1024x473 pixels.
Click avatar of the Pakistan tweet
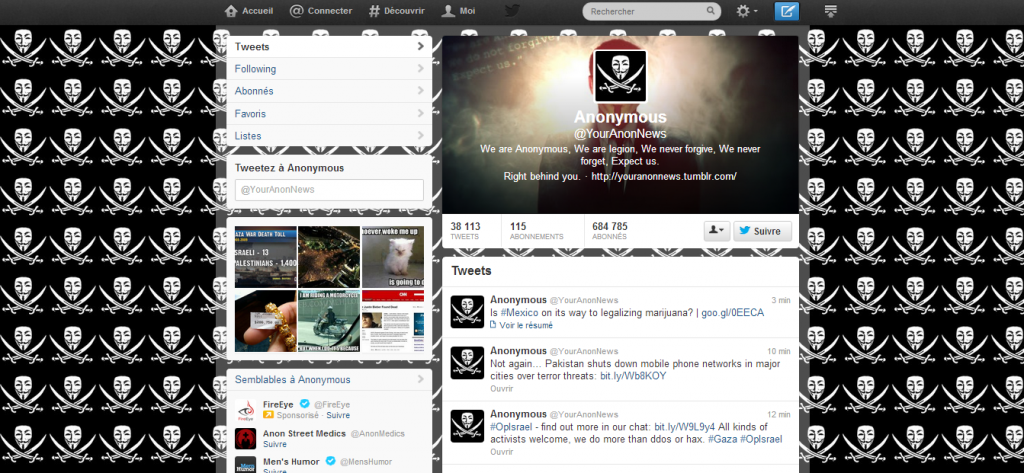tap(468, 363)
